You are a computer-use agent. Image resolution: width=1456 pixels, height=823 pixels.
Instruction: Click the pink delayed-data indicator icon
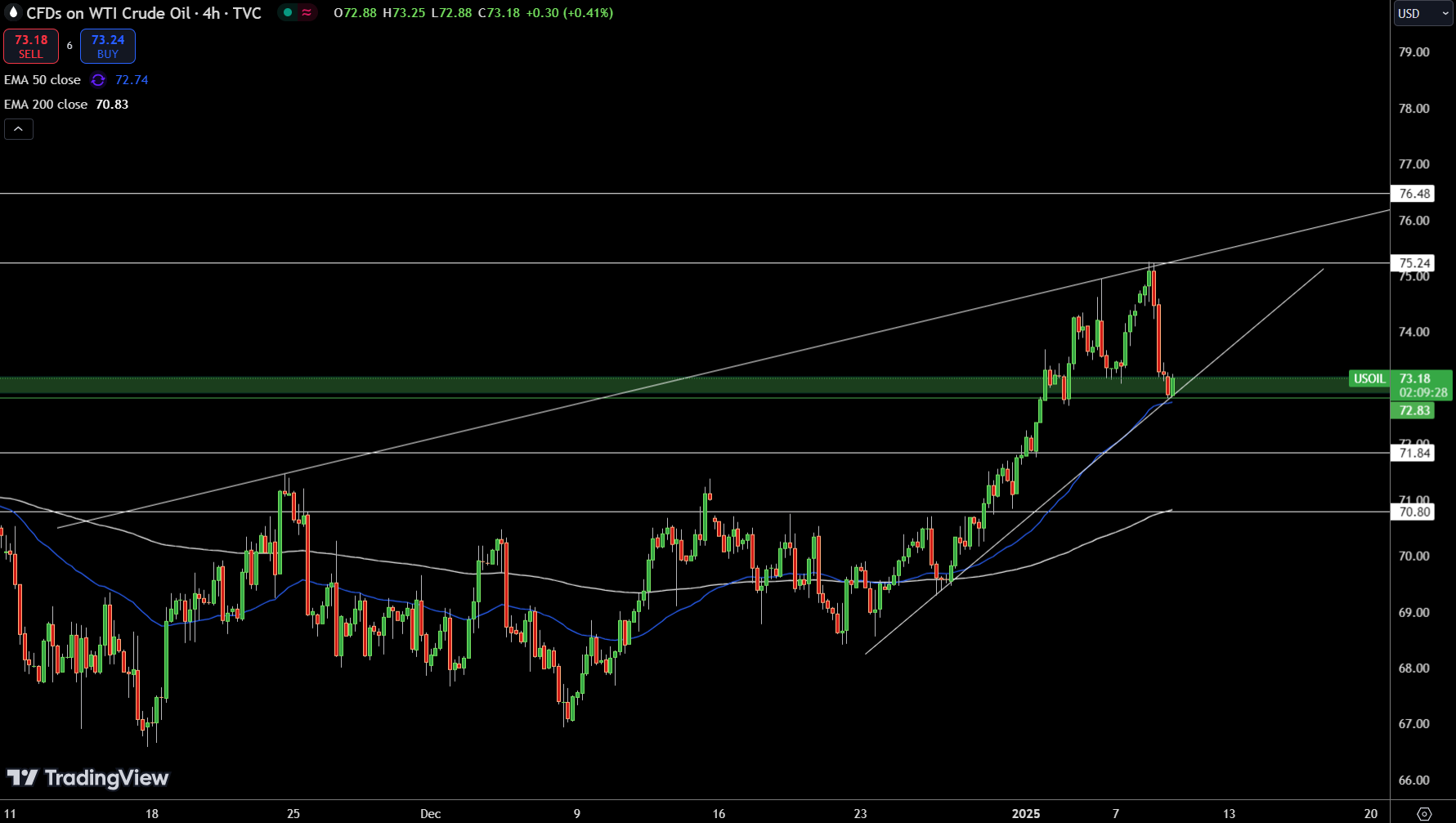pos(307,12)
